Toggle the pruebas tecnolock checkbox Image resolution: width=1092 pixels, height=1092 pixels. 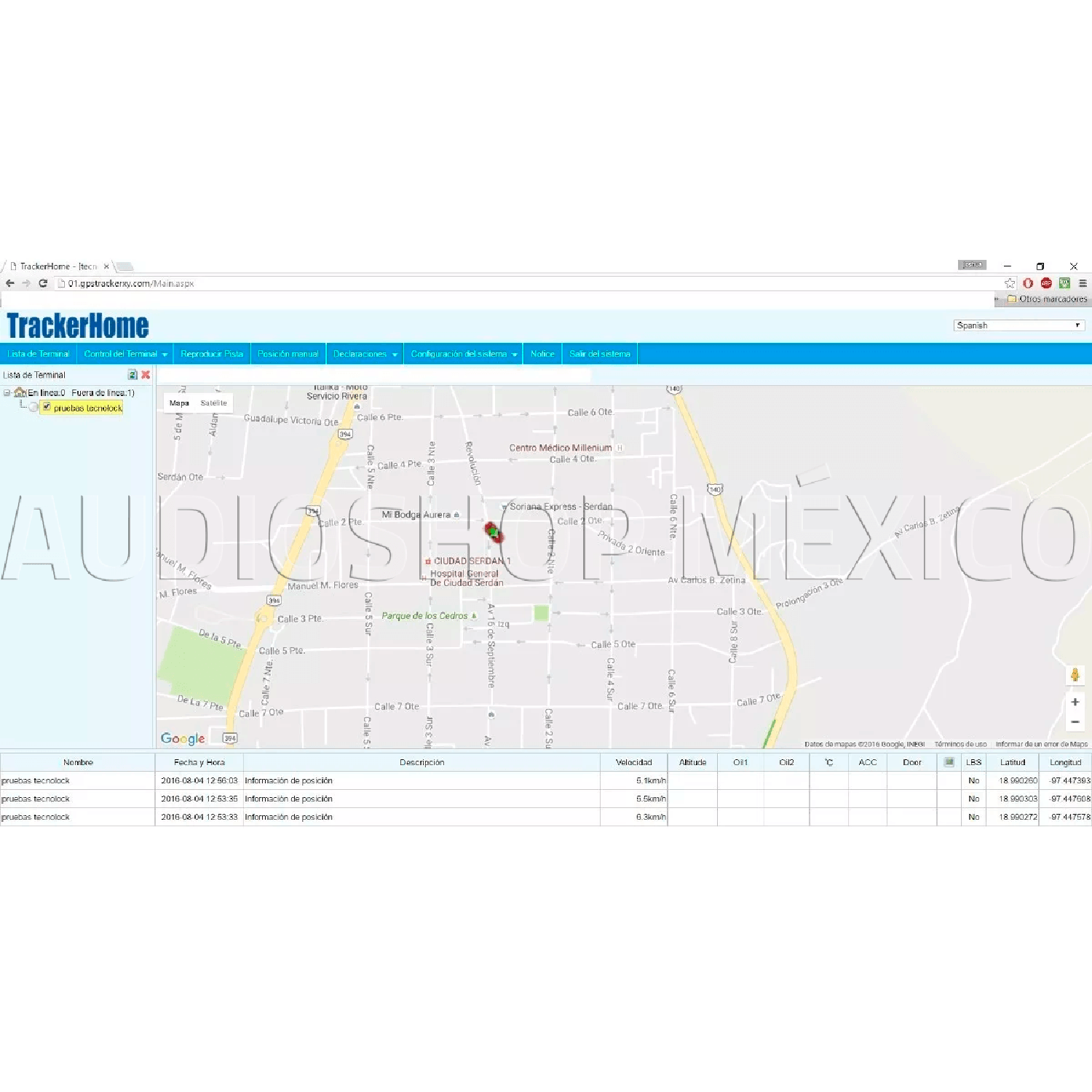[x=47, y=407]
